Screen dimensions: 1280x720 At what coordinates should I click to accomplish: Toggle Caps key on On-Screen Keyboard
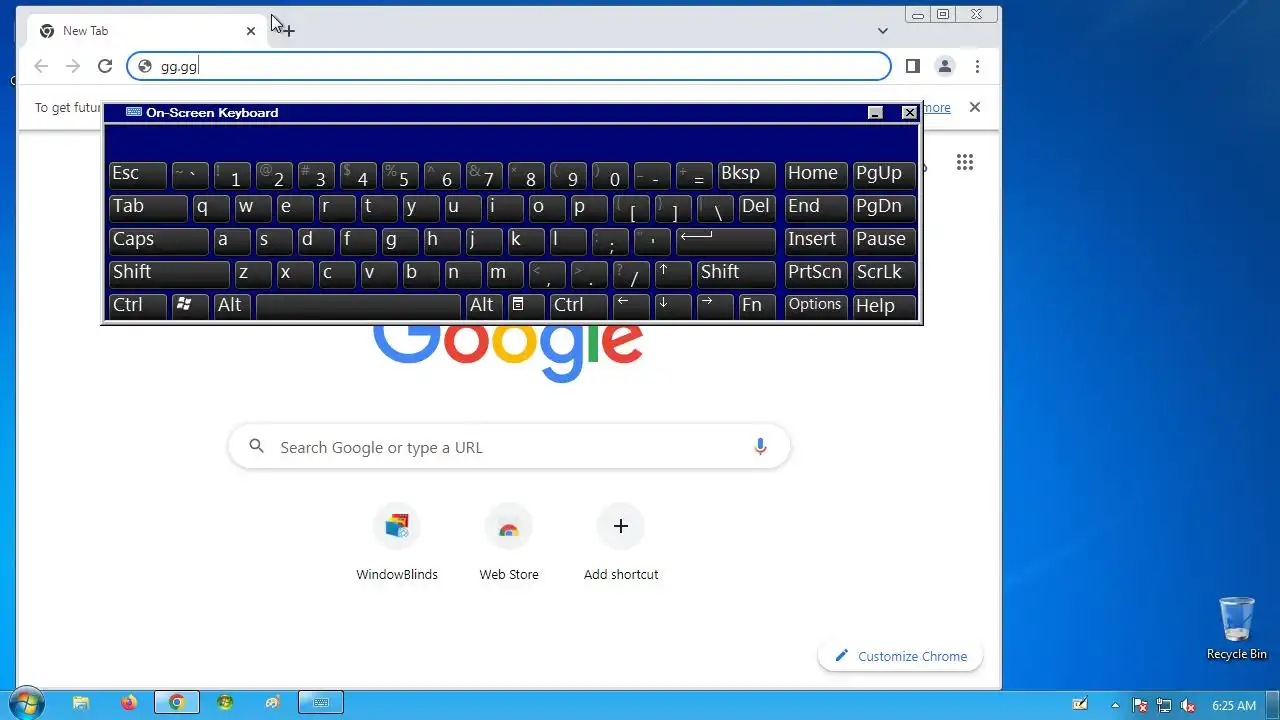point(158,241)
